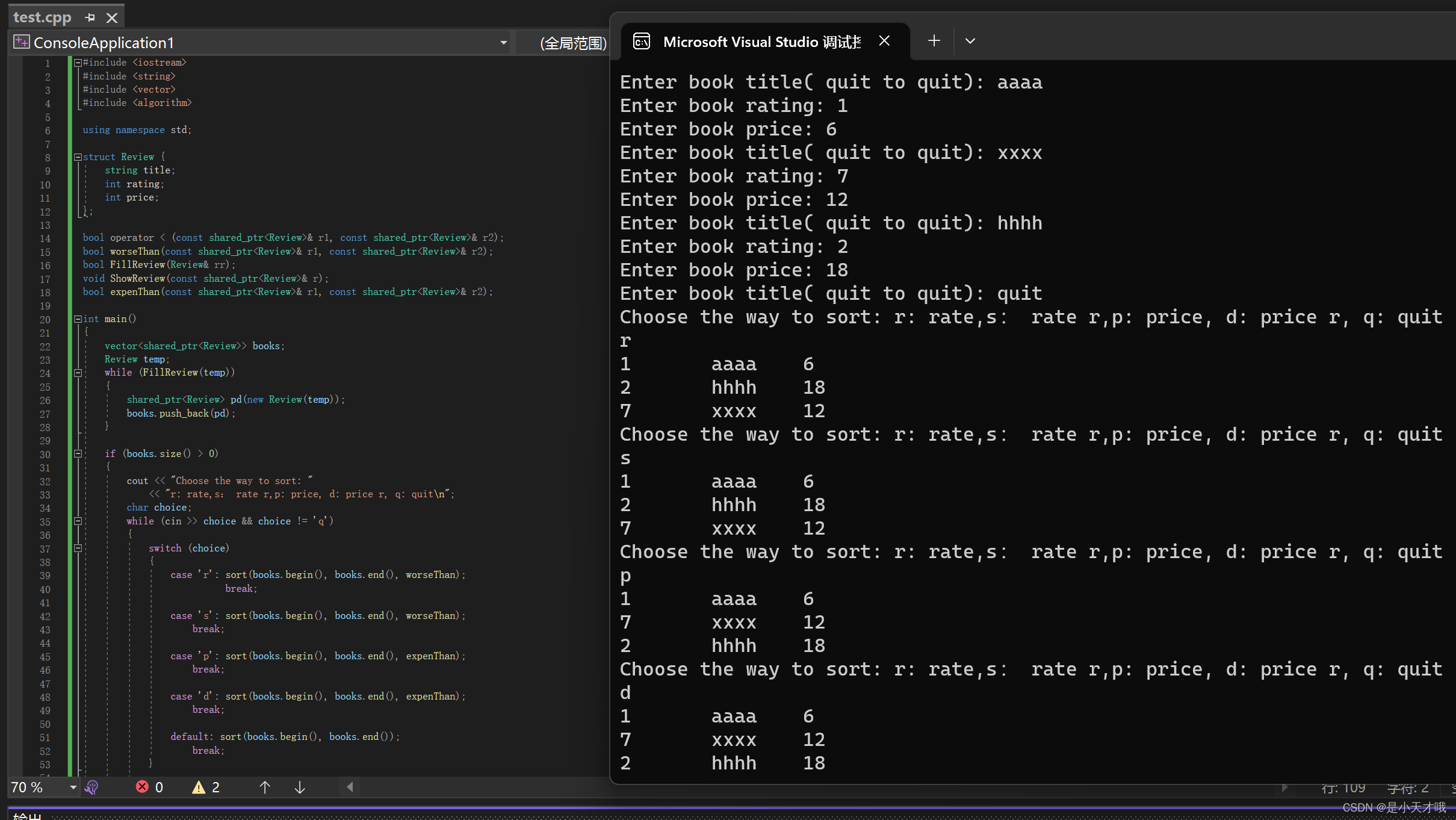This screenshot has height=820, width=1456.
Task: Click the code health indicator icon in status bar
Action: coord(92,787)
